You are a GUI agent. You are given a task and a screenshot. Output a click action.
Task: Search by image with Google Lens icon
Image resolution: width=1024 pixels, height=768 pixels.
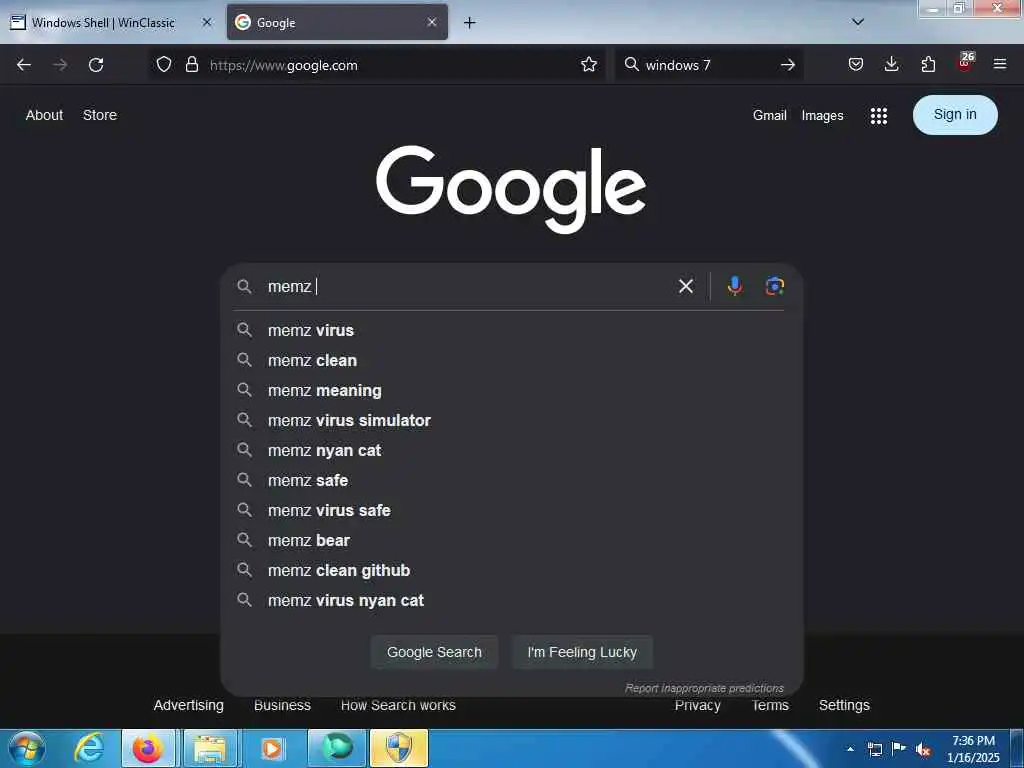pyautogui.click(x=775, y=286)
